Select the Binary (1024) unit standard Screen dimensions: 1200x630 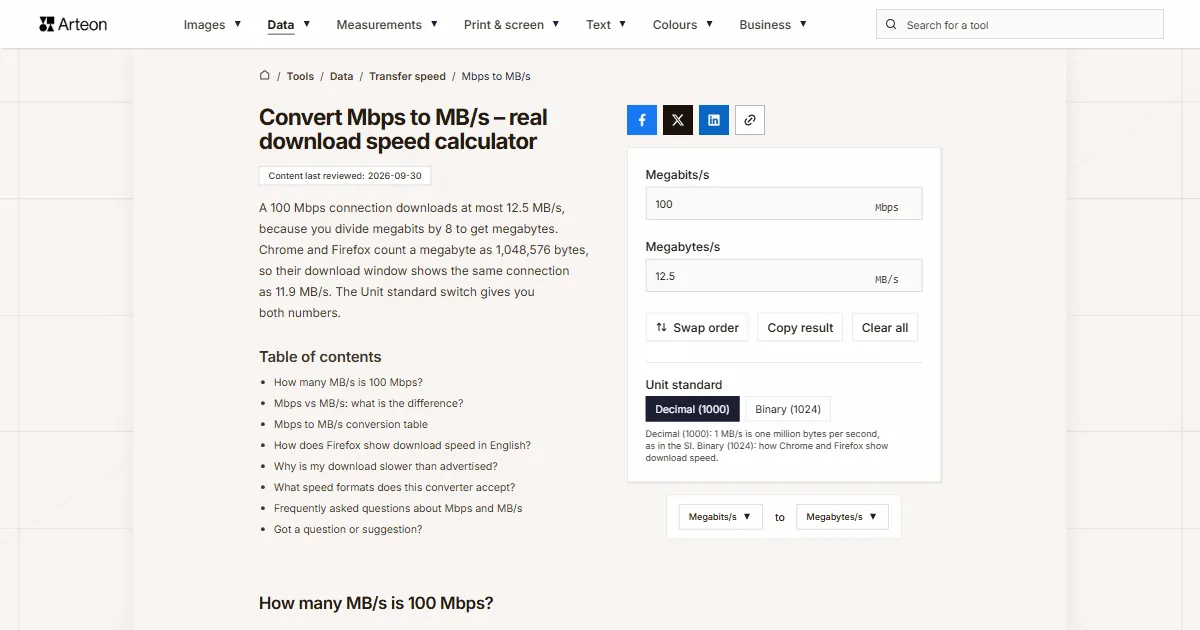(x=788, y=409)
